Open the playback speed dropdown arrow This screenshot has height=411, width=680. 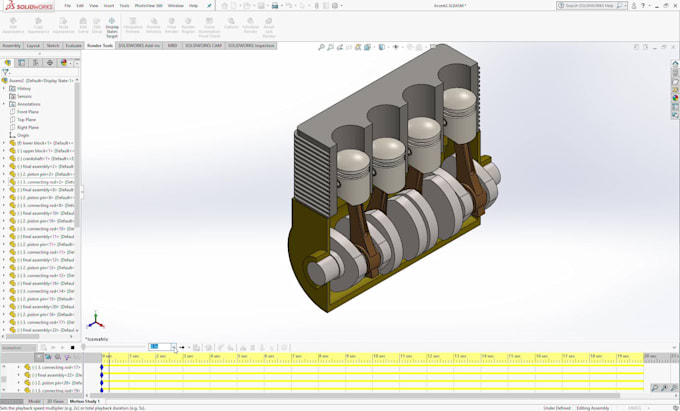coord(173,347)
